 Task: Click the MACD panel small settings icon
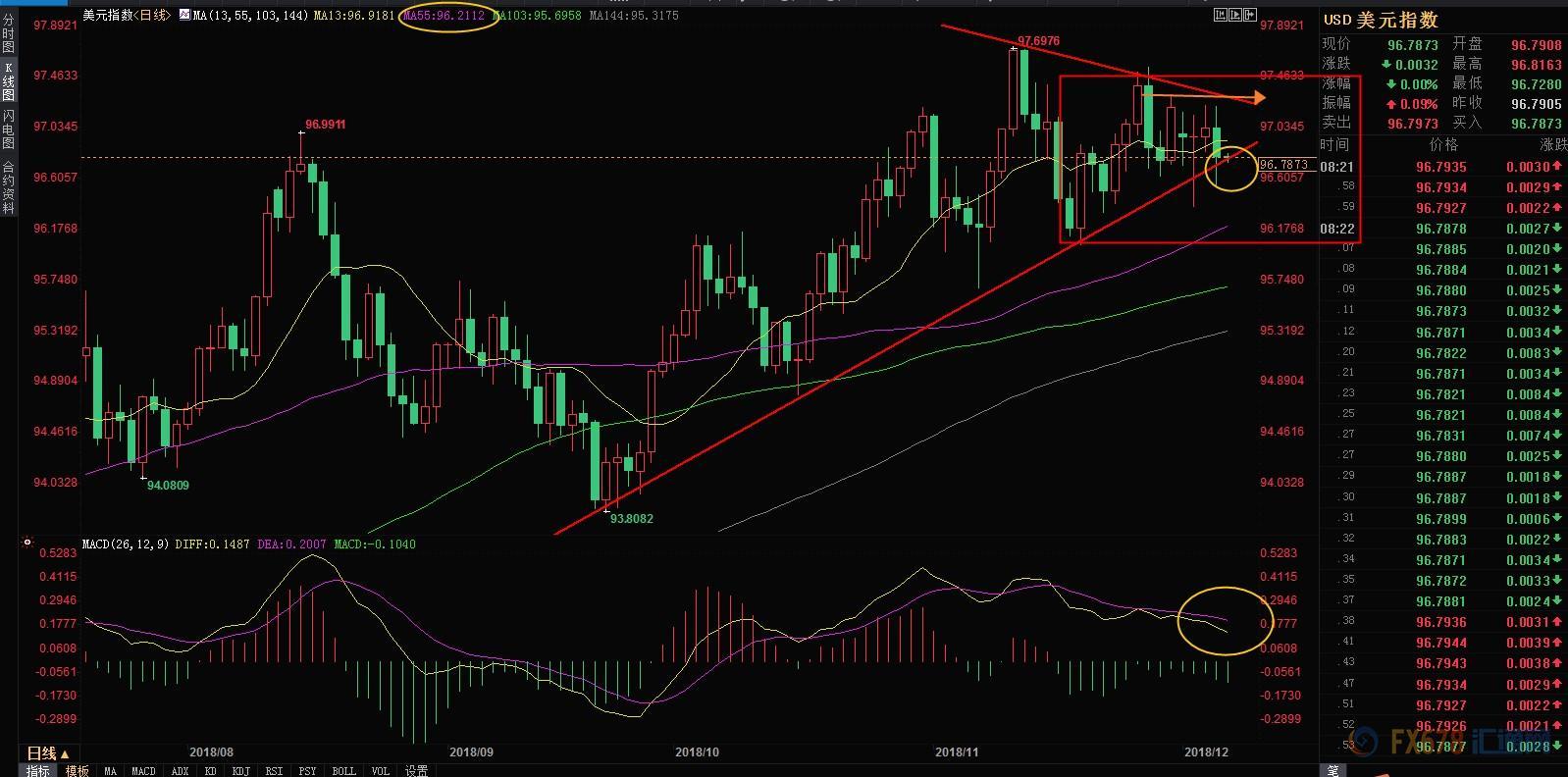[26, 542]
